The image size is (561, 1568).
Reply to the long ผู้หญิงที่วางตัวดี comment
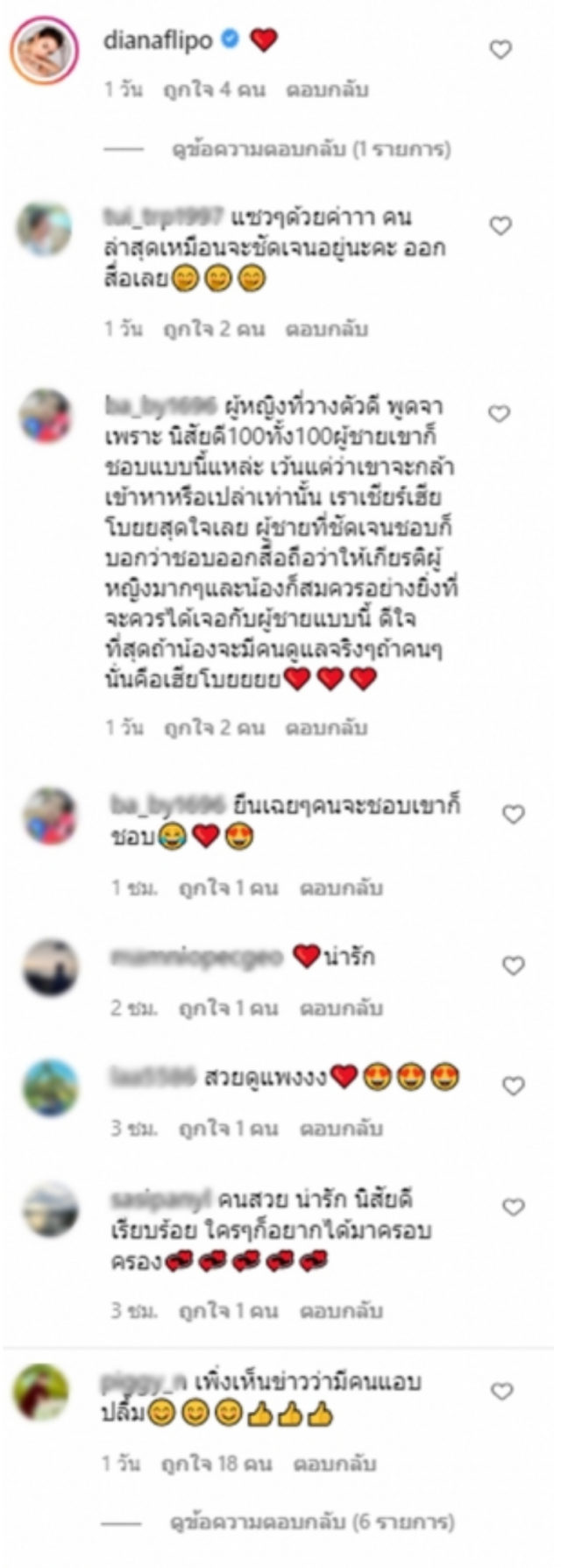pyautogui.click(x=327, y=728)
